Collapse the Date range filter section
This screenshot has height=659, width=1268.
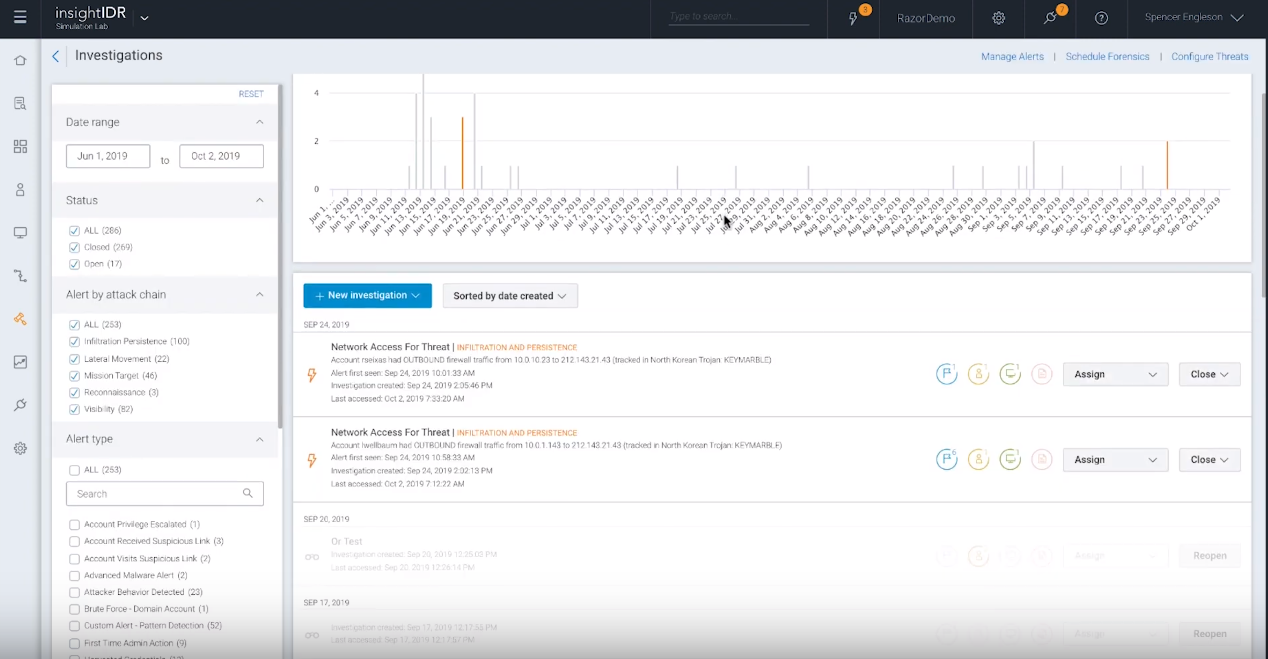tap(259, 122)
